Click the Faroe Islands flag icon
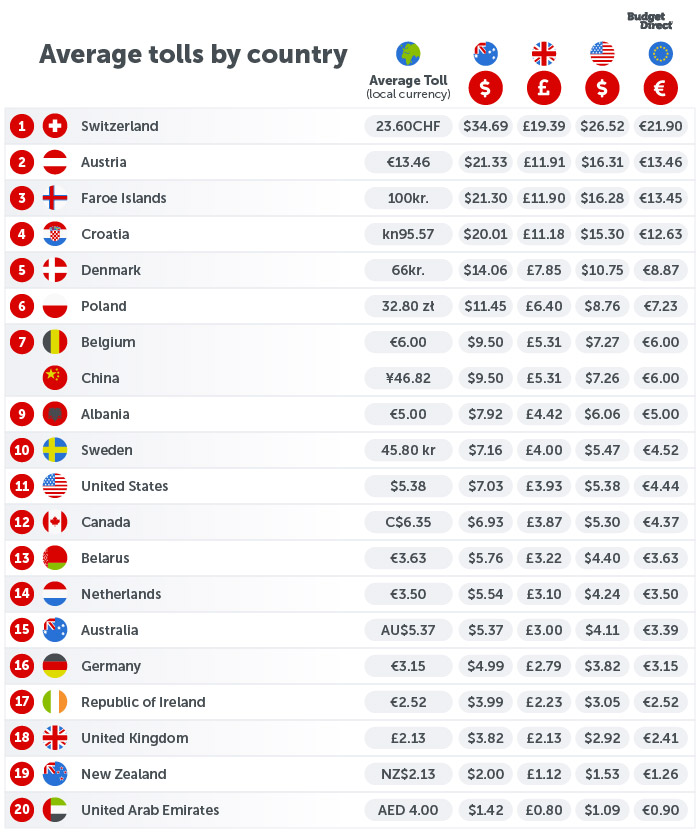The height and width of the screenshot is (838, 700). pyautogui.click(x=55, y=198)
